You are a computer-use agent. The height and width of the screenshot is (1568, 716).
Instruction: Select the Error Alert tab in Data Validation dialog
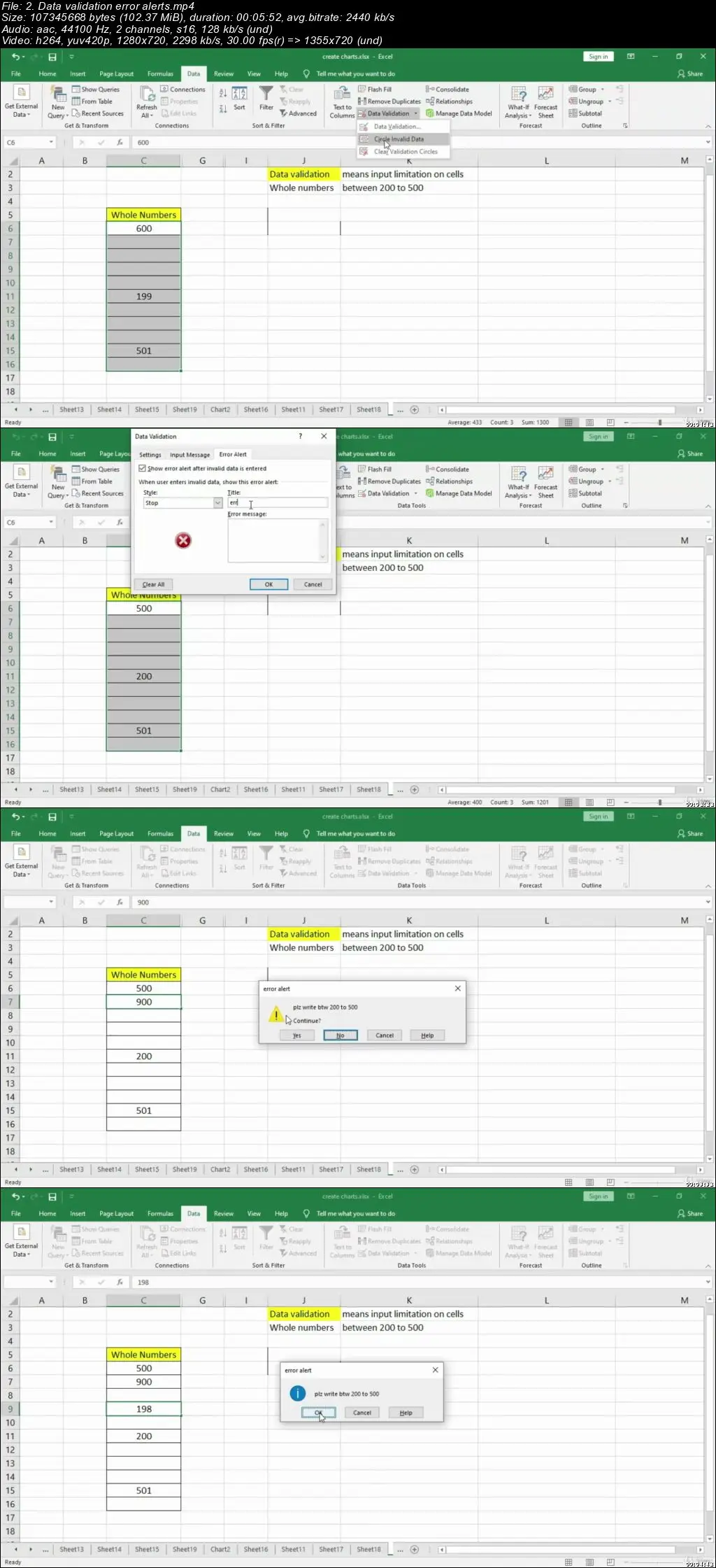[233, 454]
